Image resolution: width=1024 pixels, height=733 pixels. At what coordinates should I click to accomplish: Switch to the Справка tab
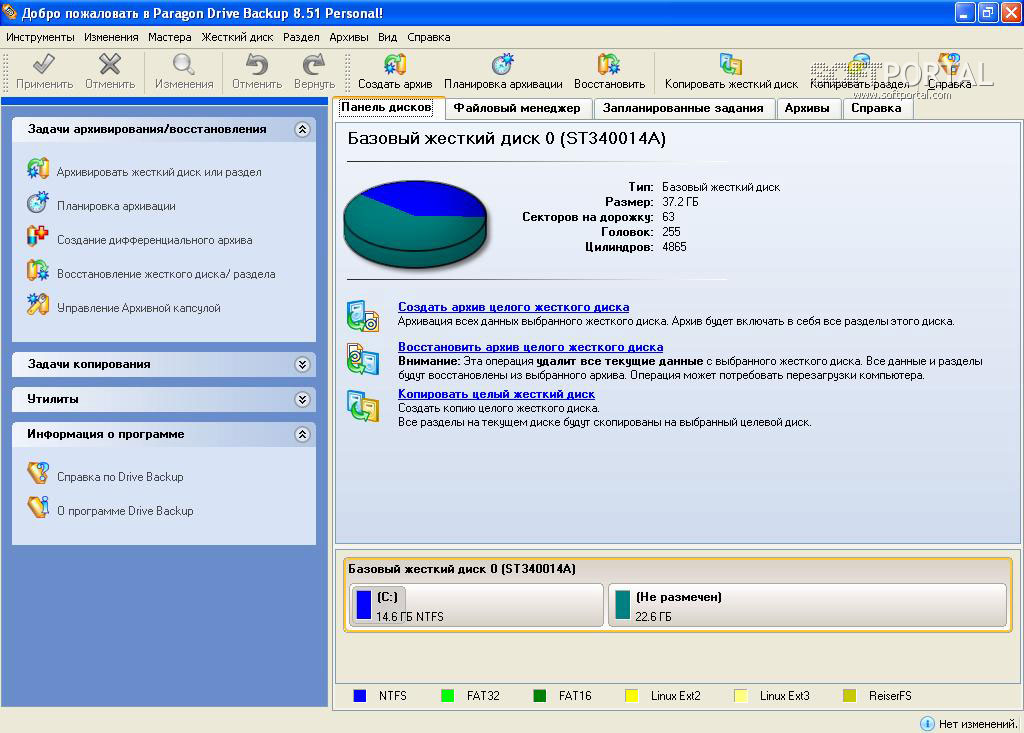(876, 108)
